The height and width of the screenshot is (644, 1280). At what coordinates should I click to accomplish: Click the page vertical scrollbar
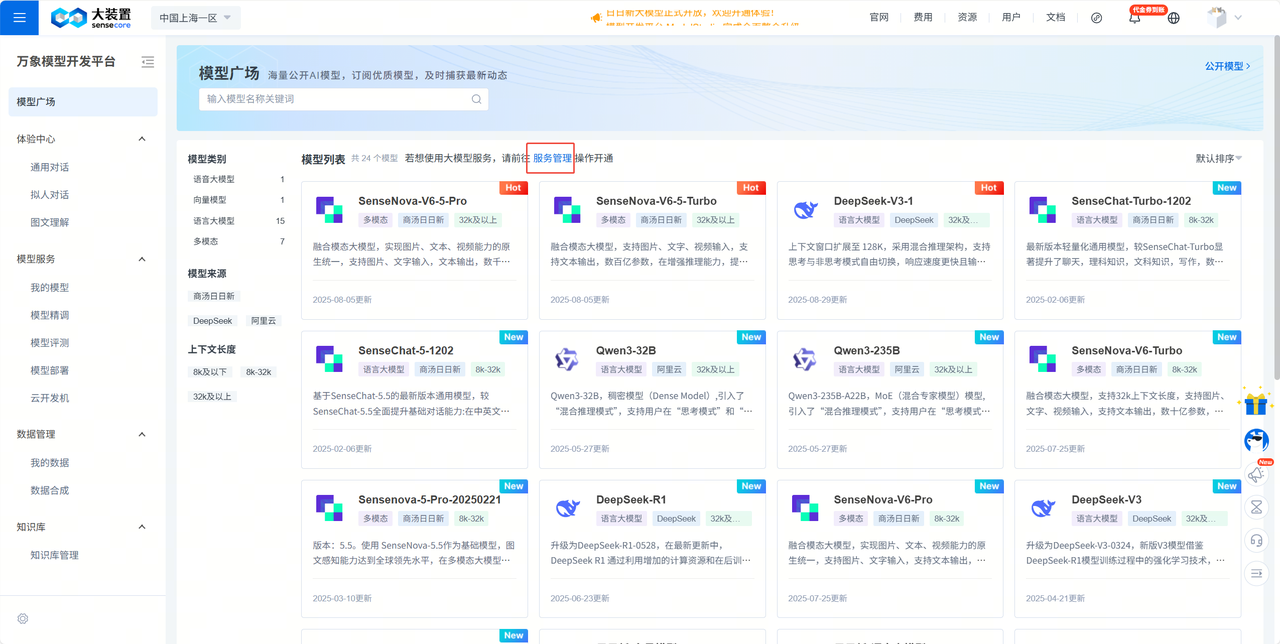(x=1276, y=210)
